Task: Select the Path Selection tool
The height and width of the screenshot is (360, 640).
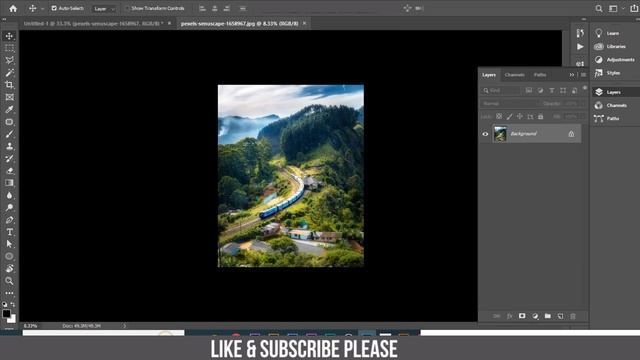Action: click(x=9, y=244)
